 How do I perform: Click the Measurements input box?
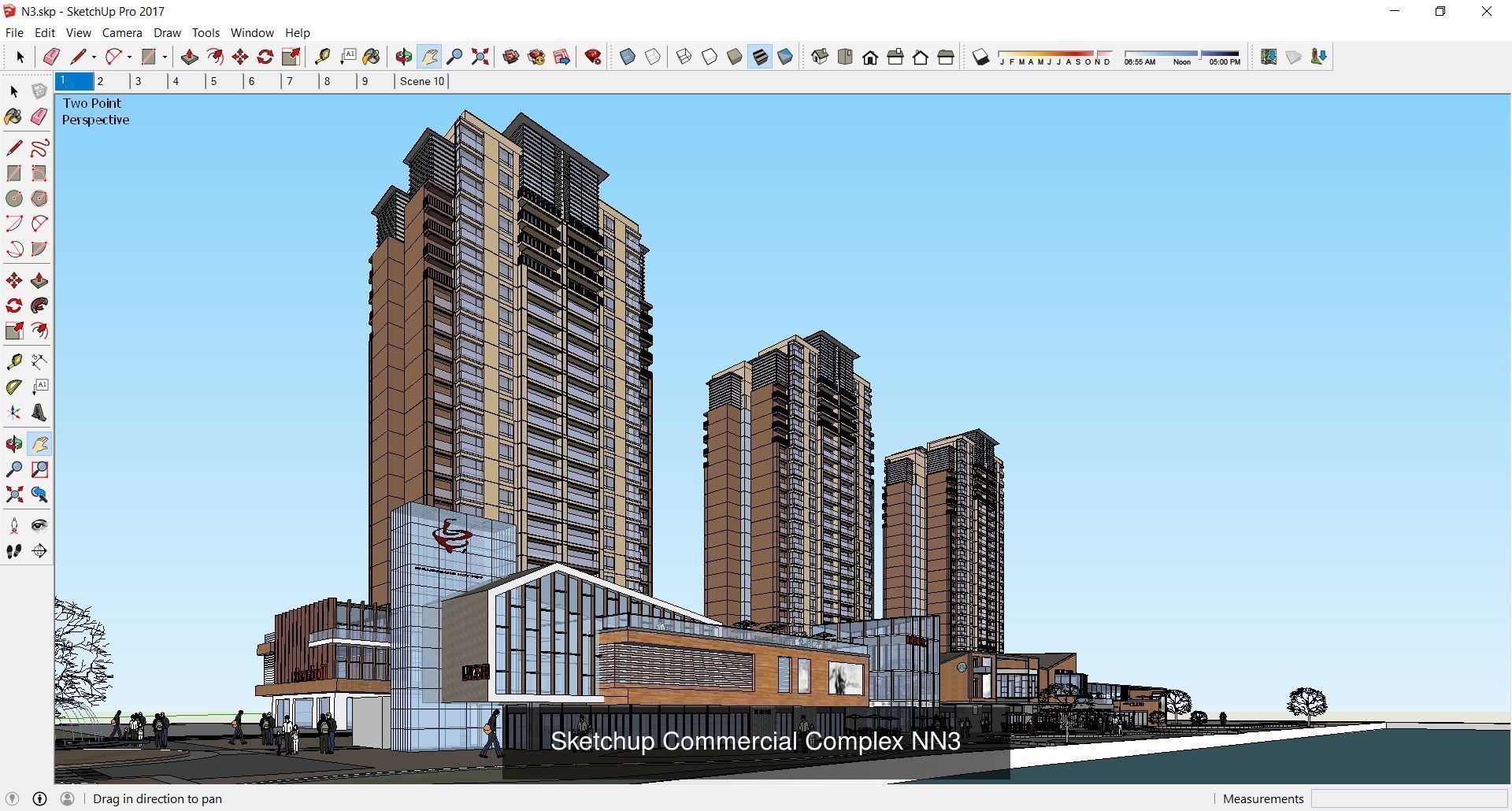click(1409, 798)
